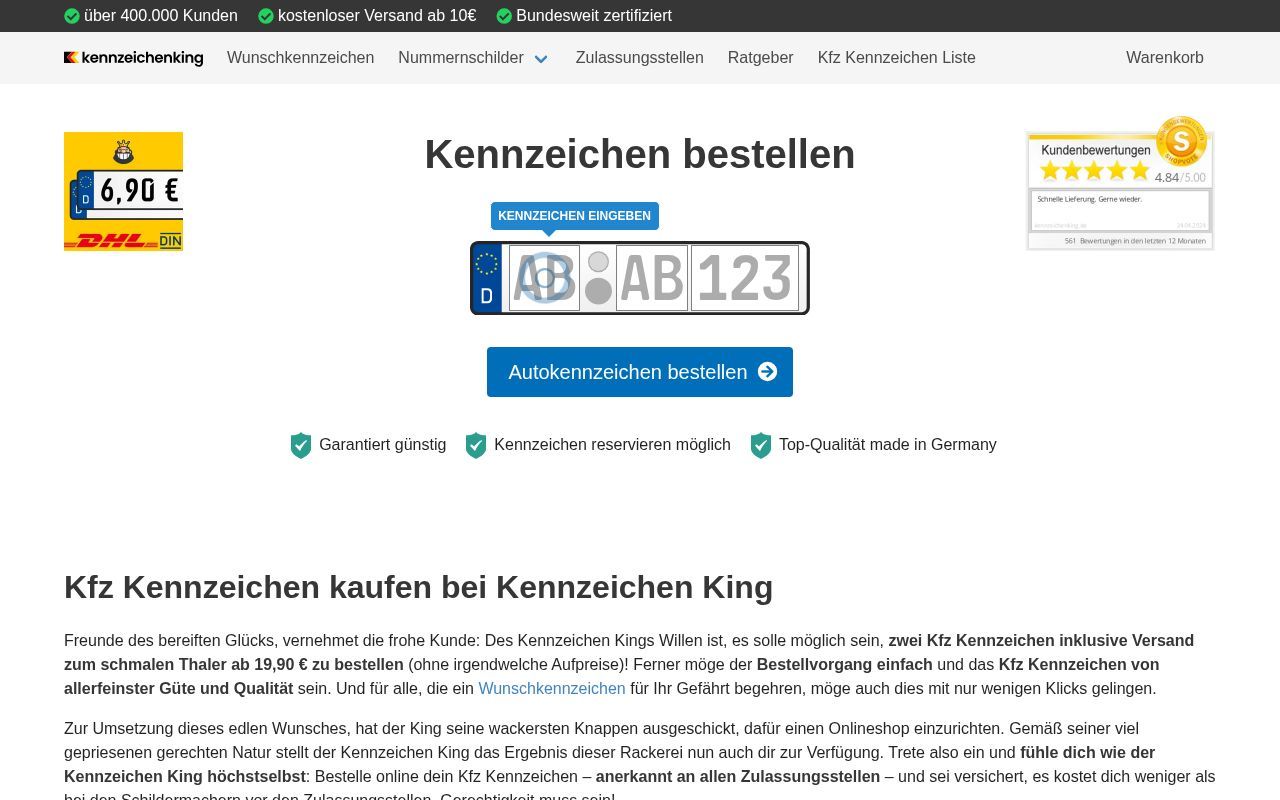Click the first AB city-code plate field

tap(544, 278)
